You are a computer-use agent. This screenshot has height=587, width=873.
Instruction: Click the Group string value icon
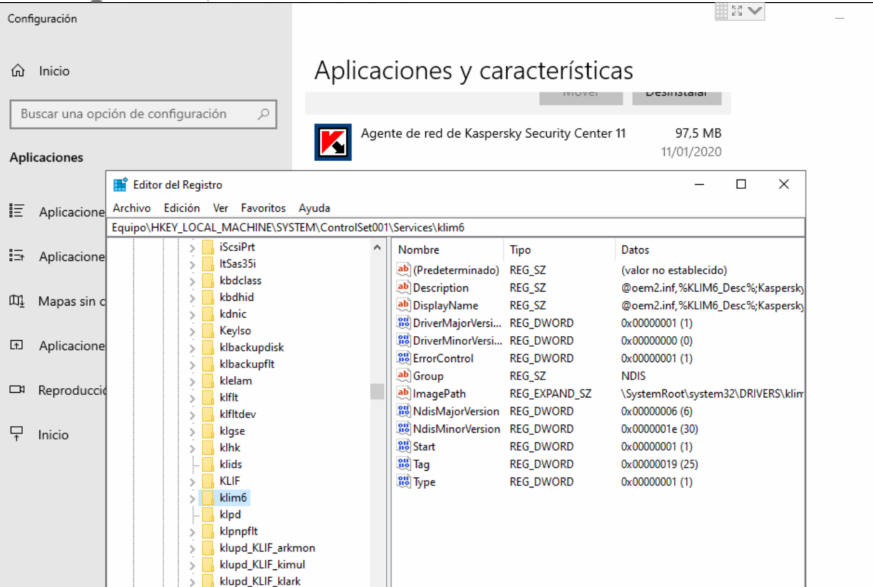point(403,376)
